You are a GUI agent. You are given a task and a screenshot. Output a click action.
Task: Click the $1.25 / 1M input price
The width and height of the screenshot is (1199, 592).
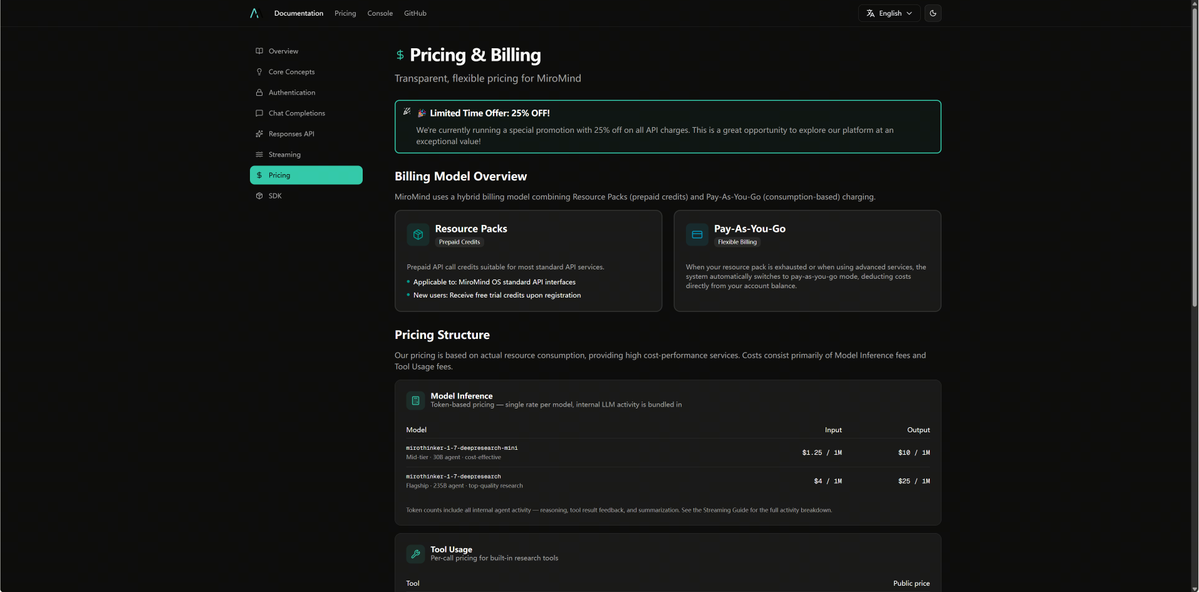822,453
